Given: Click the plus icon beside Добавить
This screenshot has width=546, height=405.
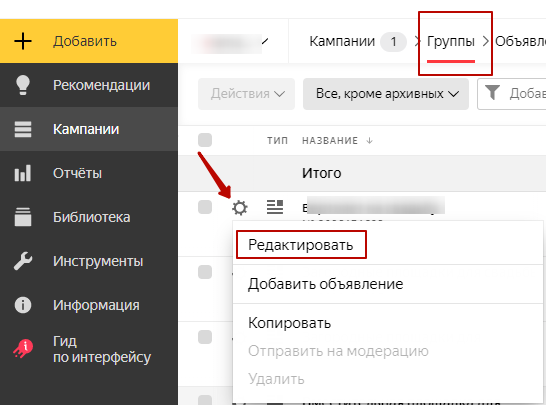Looking at the screenshot, I should coord(23,41).
